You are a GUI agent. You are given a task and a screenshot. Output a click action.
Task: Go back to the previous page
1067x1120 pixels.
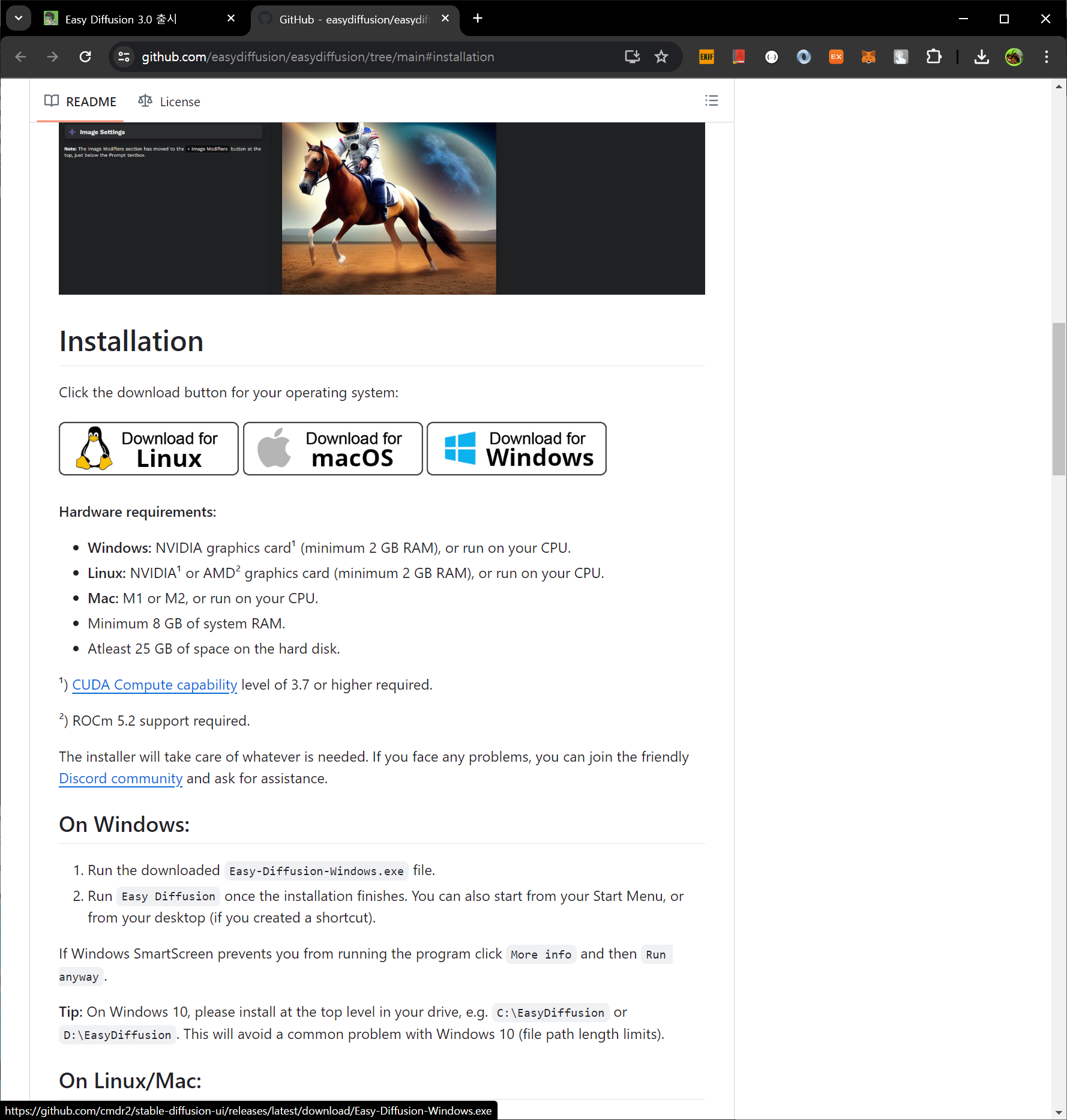click(21, 57)
